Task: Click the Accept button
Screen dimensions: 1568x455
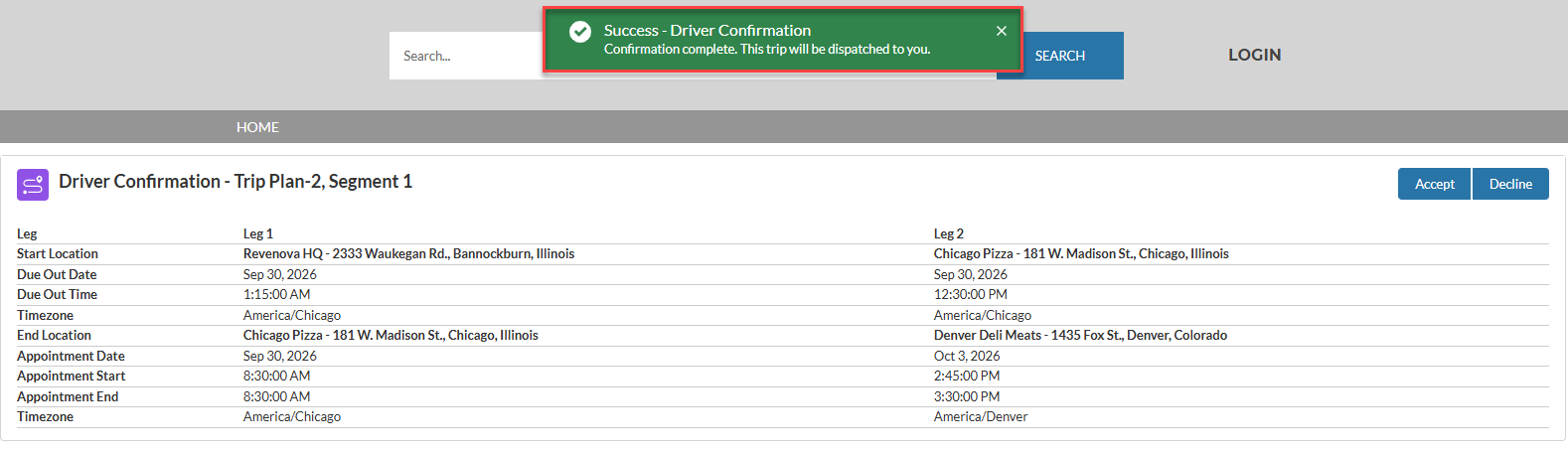Action: pos(1434,184)
